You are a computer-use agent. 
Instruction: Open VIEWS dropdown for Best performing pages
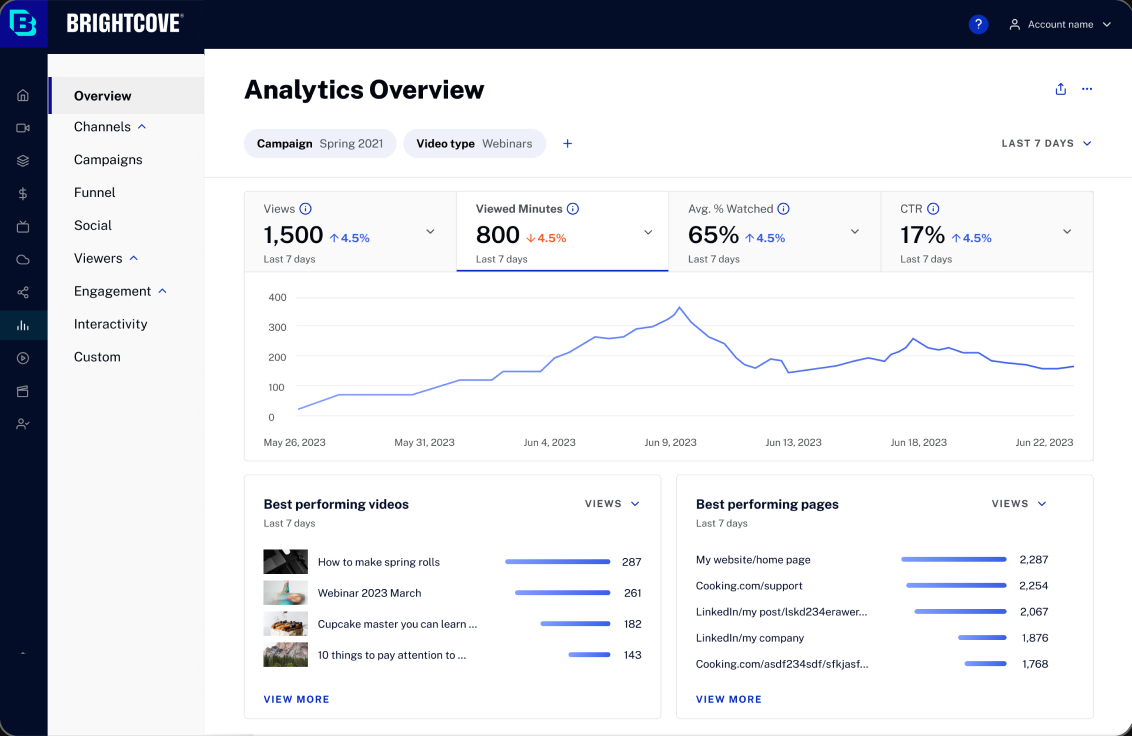[x=1019, y=503]
